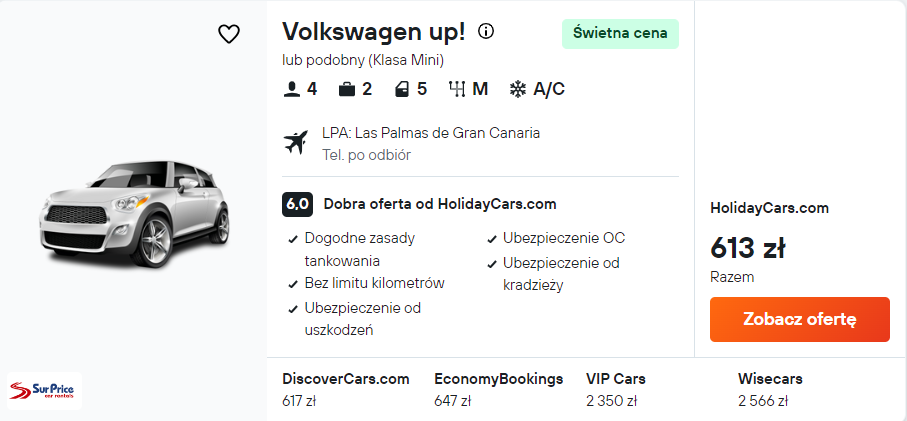Open the VIP Cars 2 350 zł offer

pyautogui.click(x=616, y=390)
